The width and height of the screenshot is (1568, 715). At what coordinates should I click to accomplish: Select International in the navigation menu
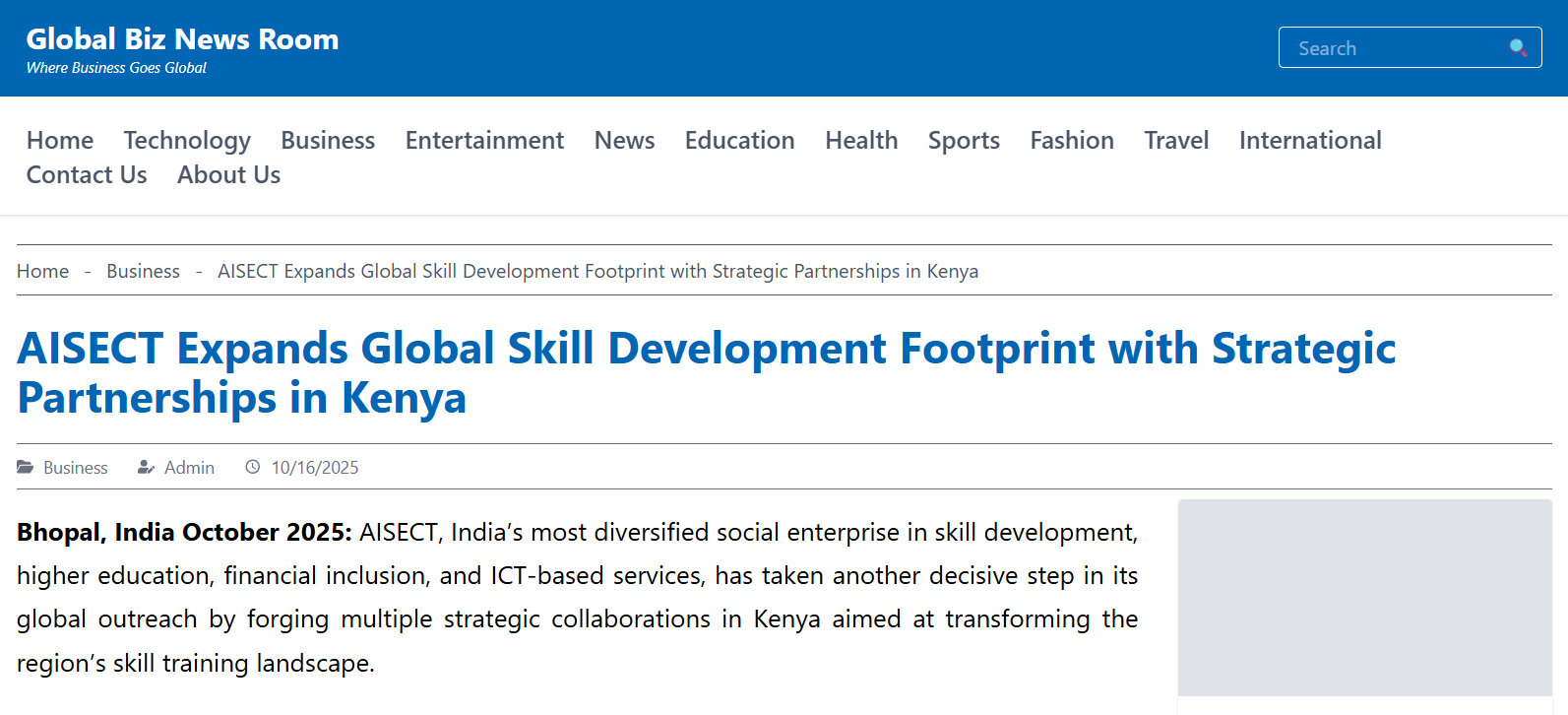[1310, 141]
